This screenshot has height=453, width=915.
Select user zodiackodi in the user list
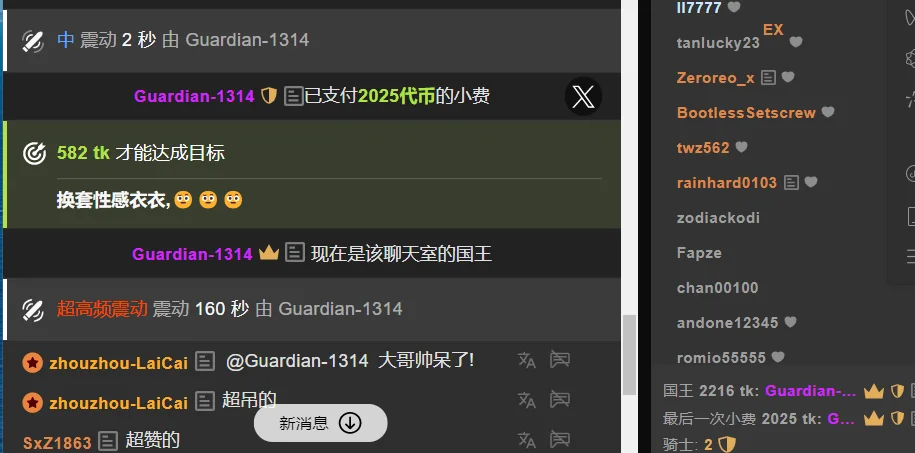[718, 218]
